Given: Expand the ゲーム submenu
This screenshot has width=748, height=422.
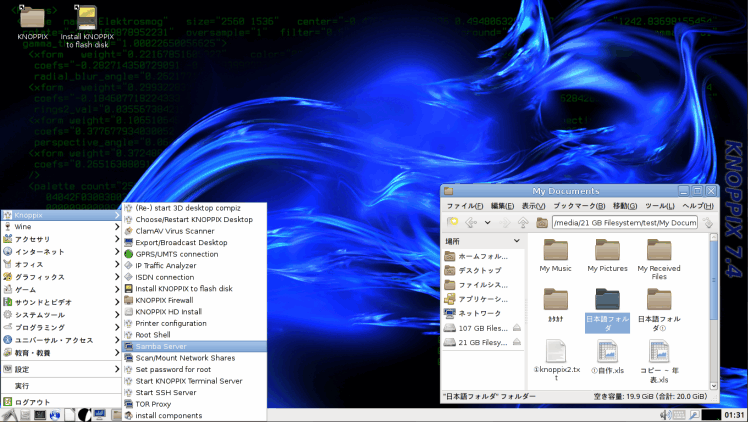Looking at the screenshot, I should coord(61,289).
